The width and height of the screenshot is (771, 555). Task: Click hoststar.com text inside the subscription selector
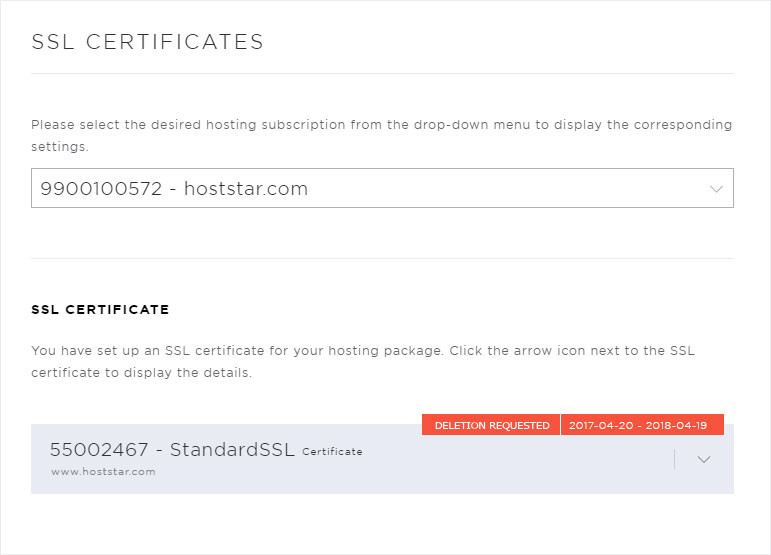coord(246,189)
